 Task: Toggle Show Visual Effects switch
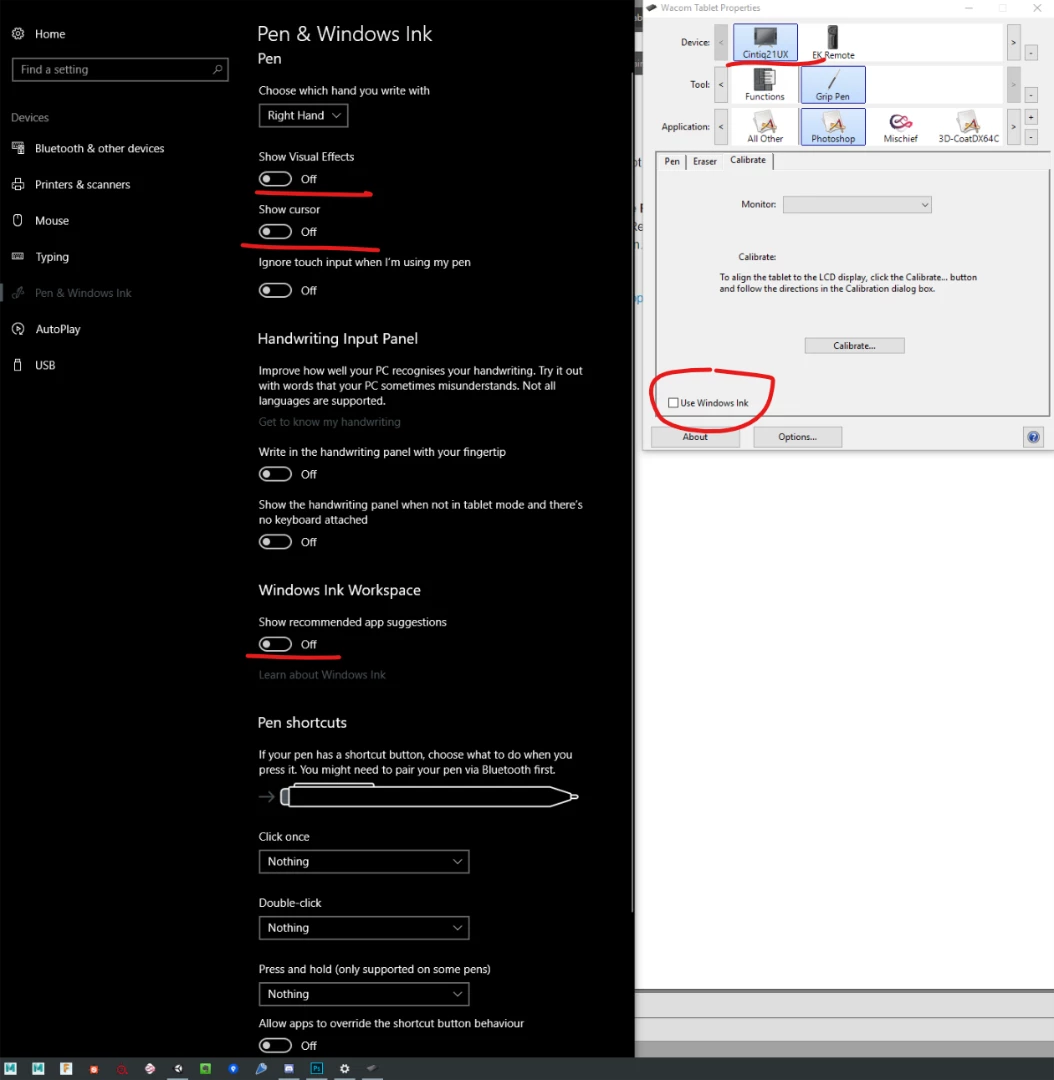click(275, 179)
